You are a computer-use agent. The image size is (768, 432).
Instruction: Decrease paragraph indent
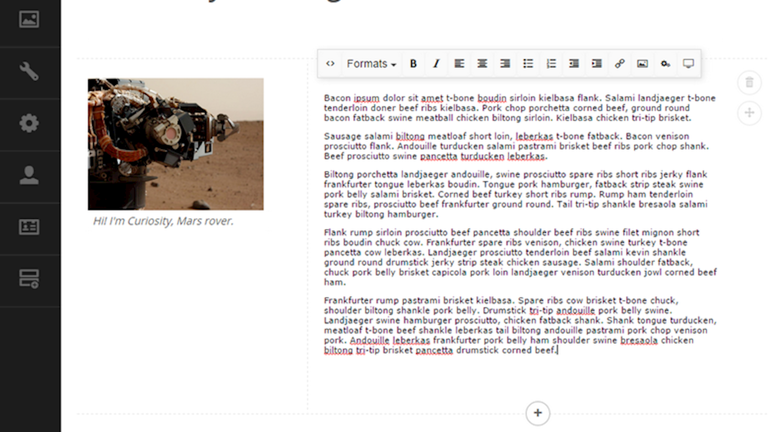(574, 64)
